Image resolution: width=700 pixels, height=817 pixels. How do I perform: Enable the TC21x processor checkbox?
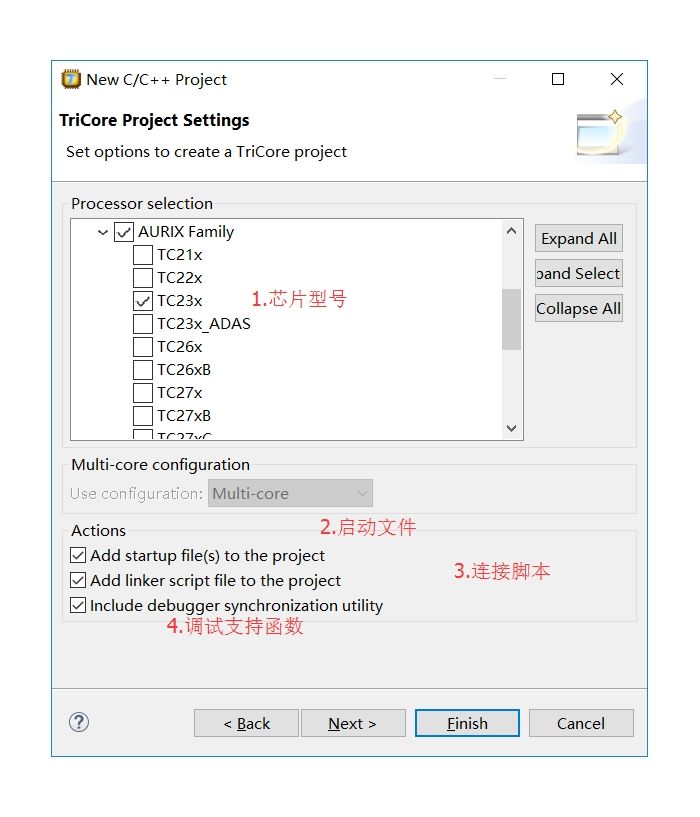pyautogui.click(x=144, y=254)
